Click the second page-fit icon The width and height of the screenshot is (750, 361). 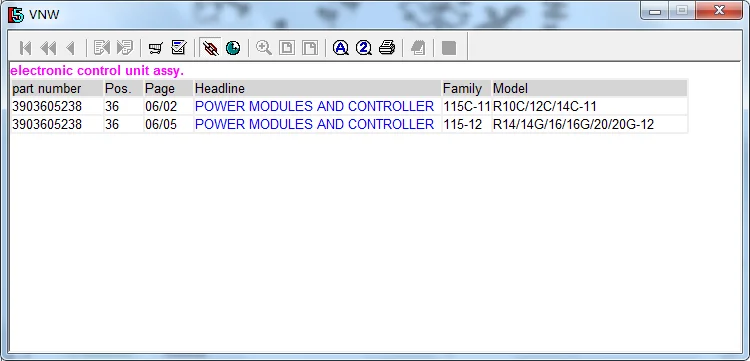(x=310, y=48)
